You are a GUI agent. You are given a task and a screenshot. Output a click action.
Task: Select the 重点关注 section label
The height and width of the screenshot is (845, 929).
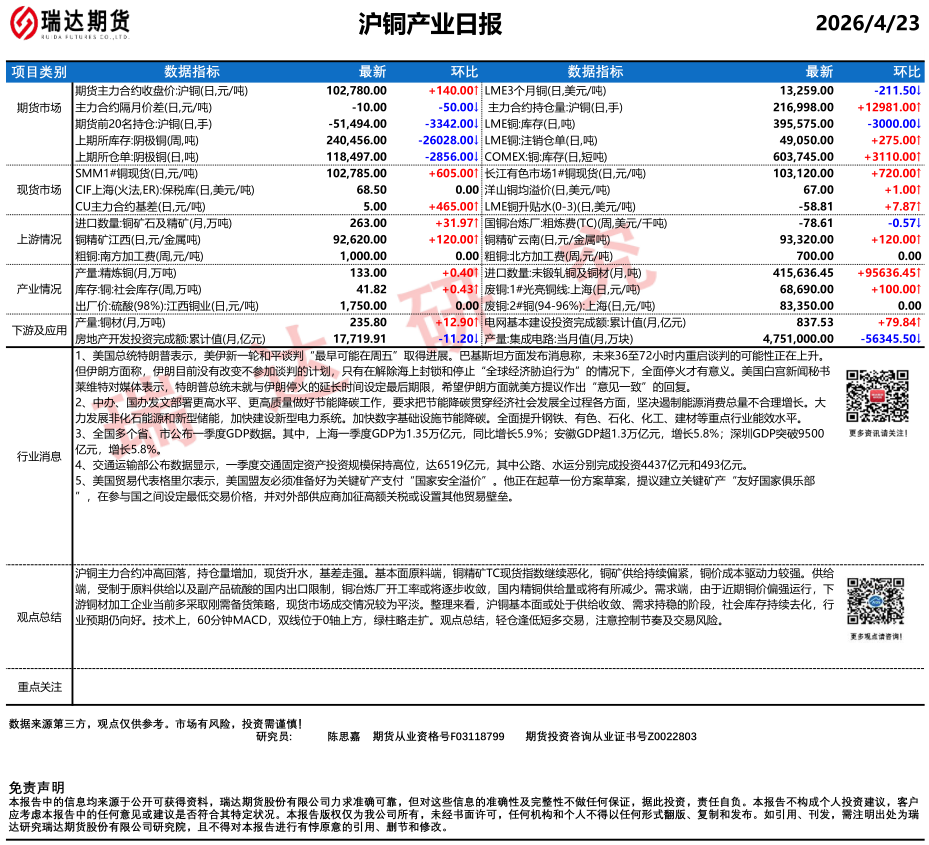[x=39, y=687]
